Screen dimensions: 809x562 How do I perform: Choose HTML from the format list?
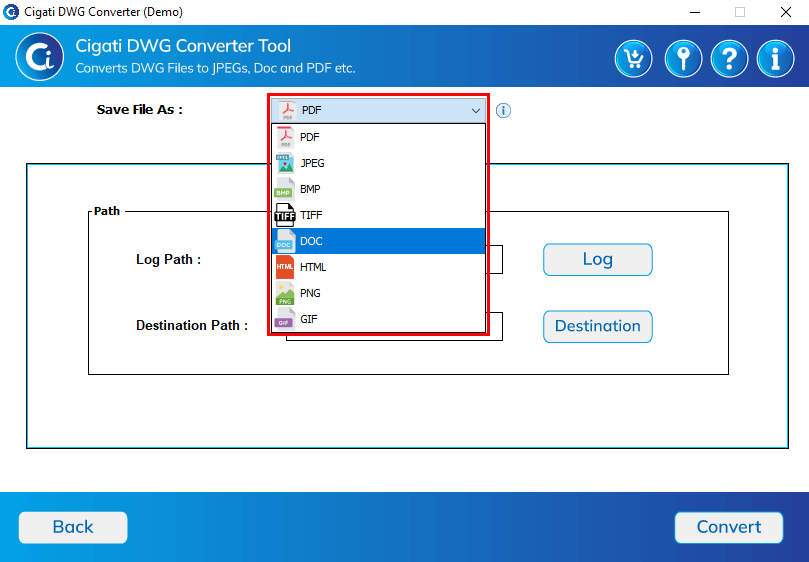click(x=379, y=267)
